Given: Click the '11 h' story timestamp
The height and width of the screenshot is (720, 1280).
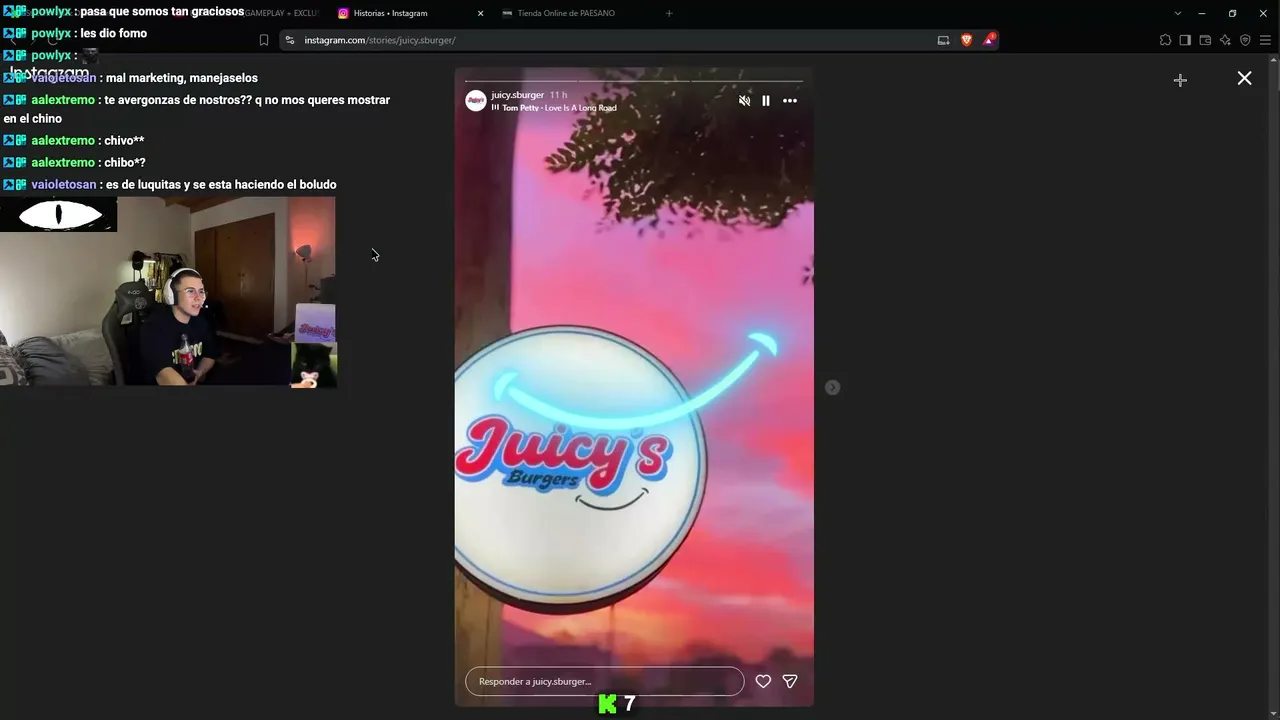Looking at the screenshot, I should coord(558,95).
